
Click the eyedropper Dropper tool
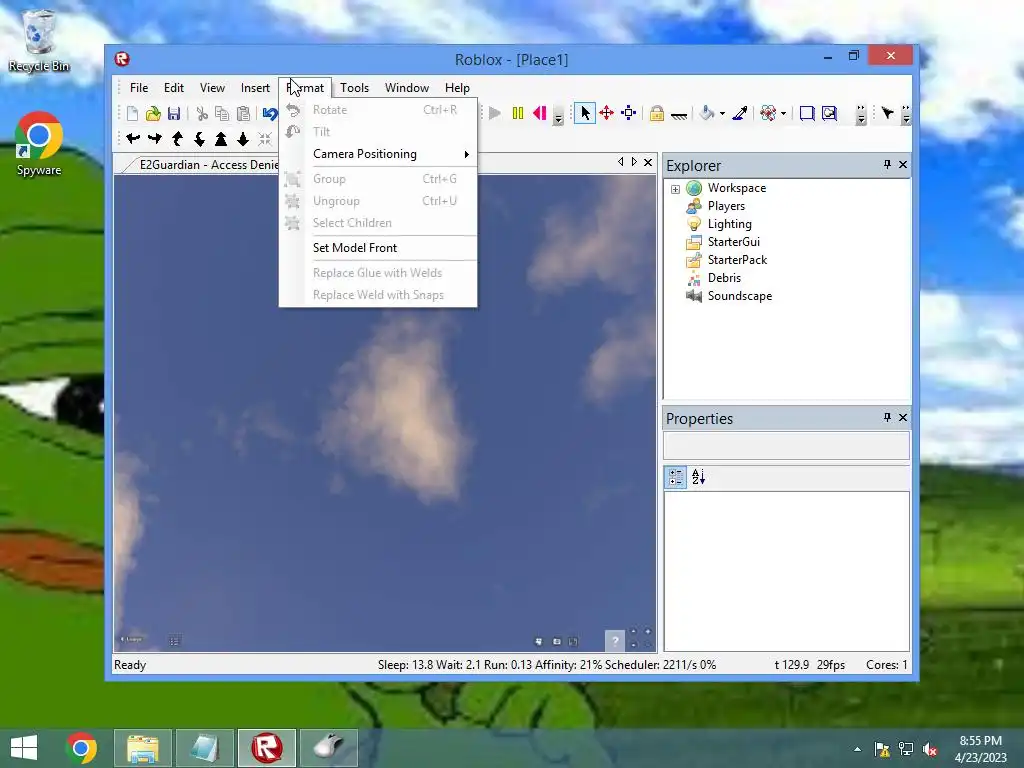740,114
